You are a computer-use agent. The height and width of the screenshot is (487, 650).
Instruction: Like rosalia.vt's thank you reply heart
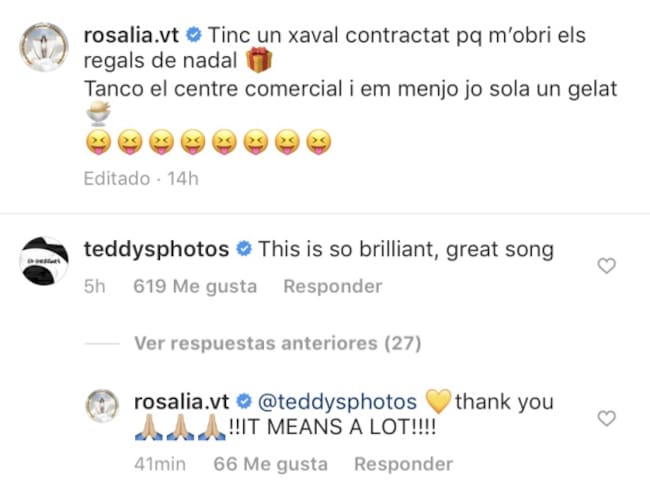[x=606, y=419]
